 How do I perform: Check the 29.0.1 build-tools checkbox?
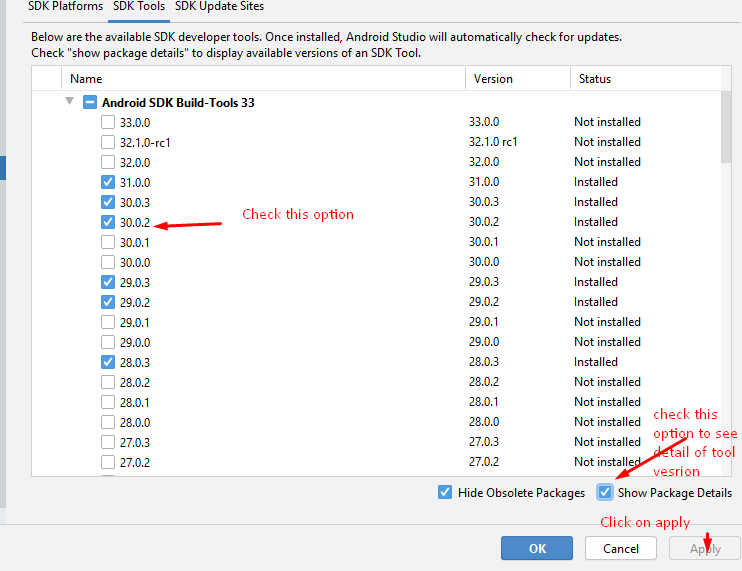click(x=108, y=322)
